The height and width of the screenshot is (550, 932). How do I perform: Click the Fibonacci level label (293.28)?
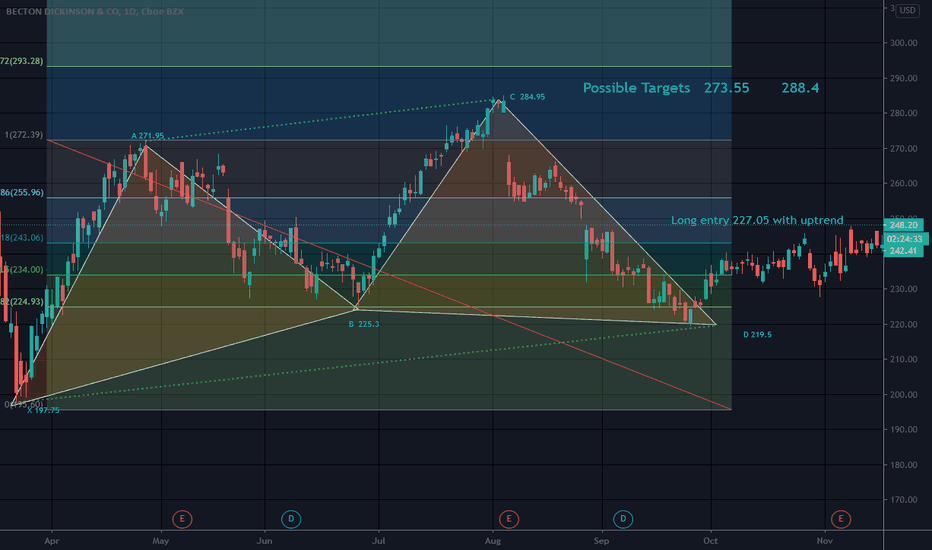pos(21,61)
